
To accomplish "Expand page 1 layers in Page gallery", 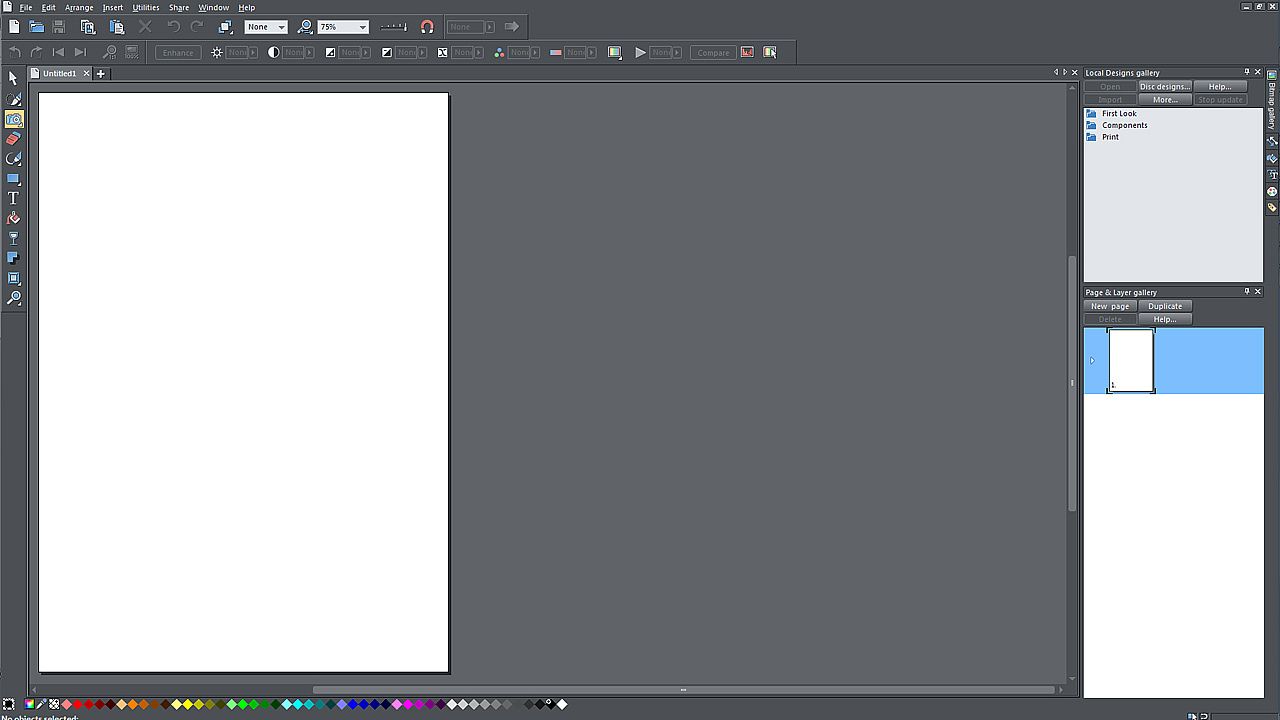I will click(x=1092, y=360).
